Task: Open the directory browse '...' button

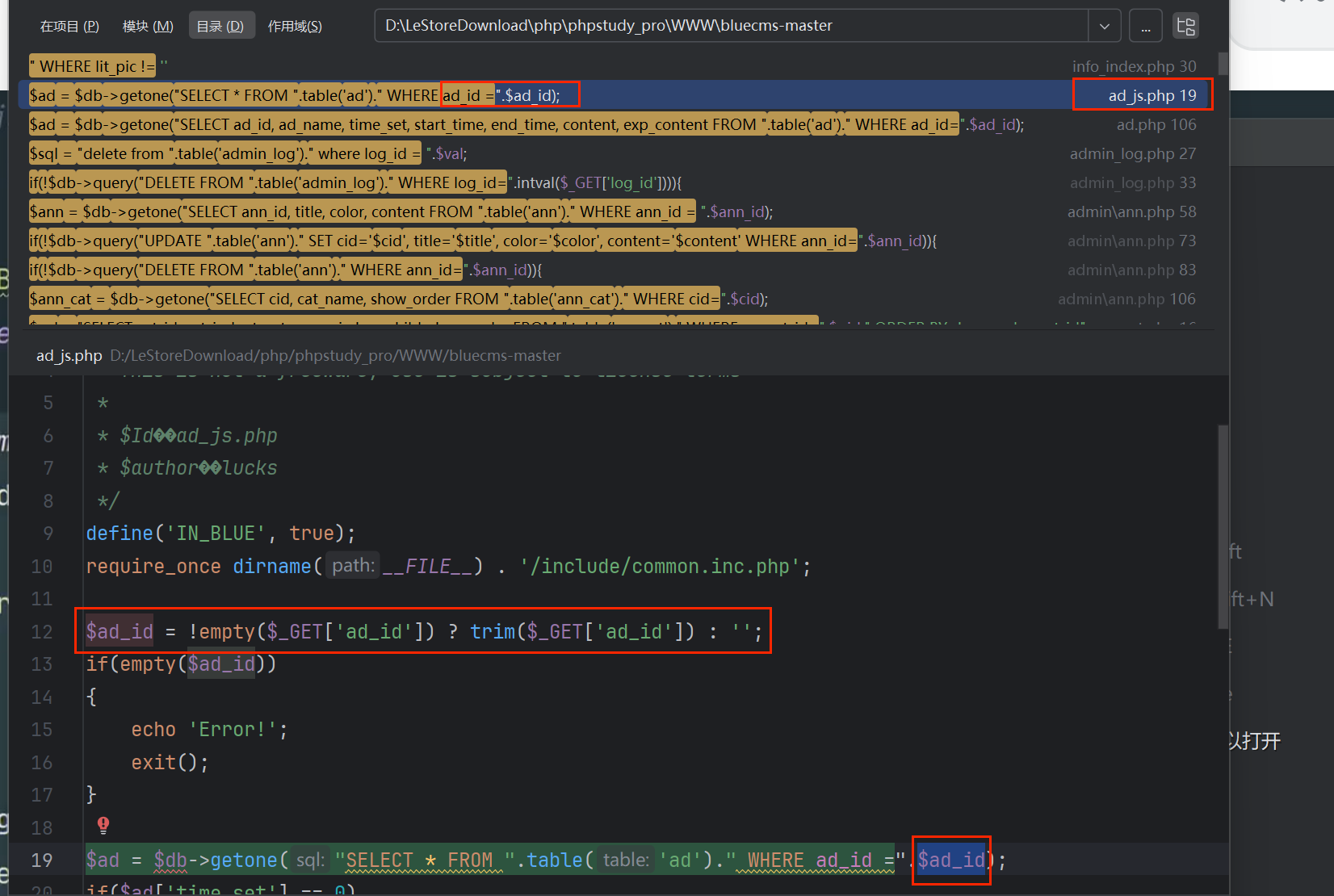Action: pos(1145,26)
